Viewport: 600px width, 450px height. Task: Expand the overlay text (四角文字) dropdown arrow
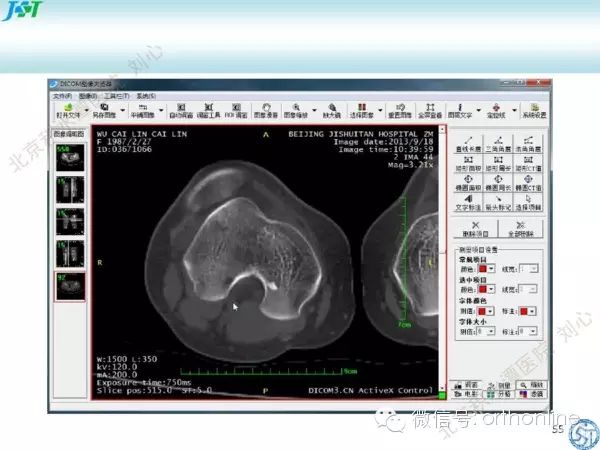coord(478,110)
